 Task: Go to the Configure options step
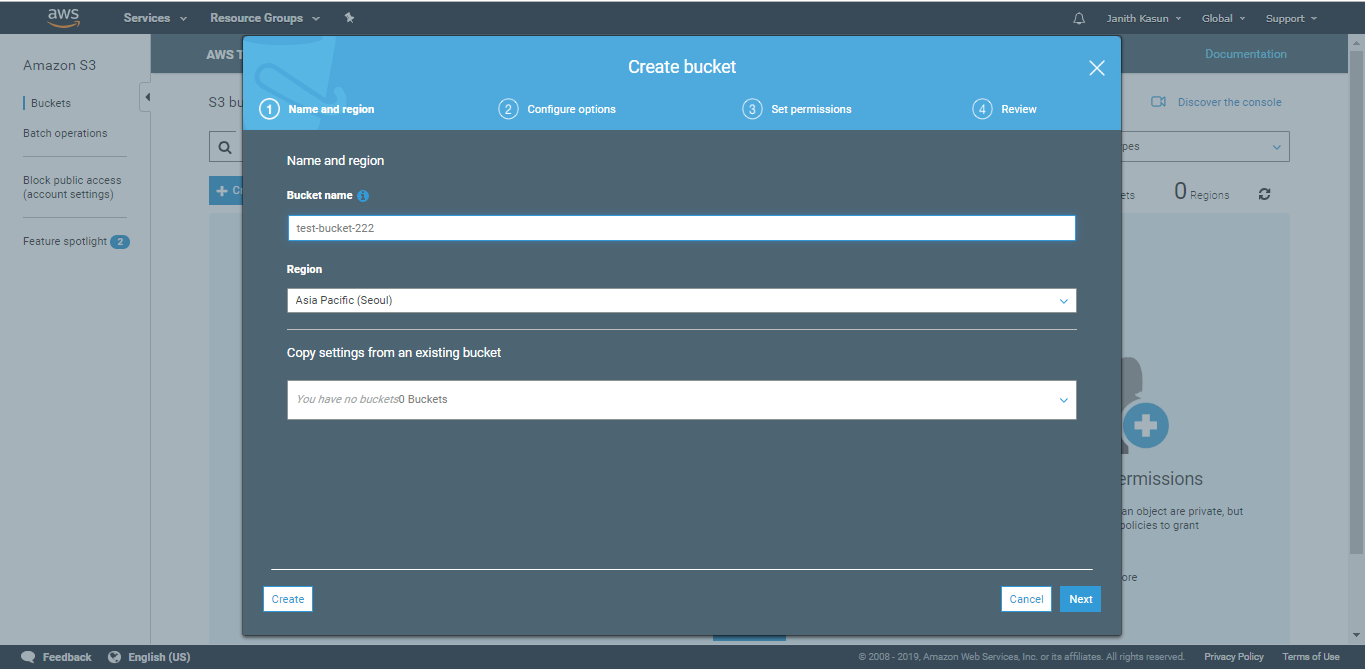(571, 109)
